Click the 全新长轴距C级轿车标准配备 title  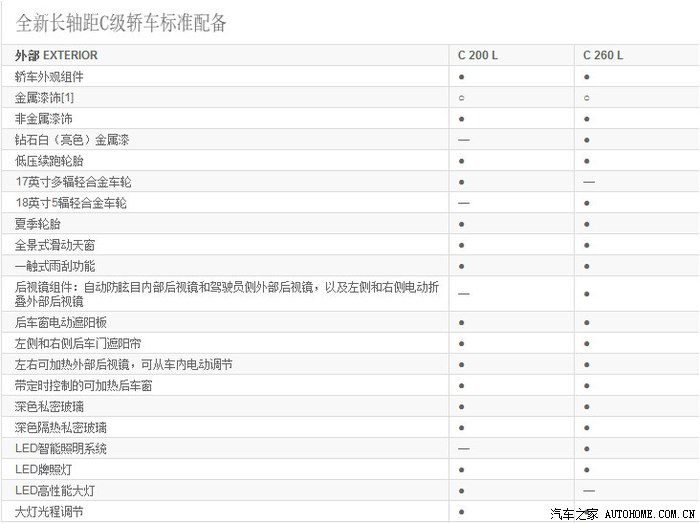[x=122, y=22]
